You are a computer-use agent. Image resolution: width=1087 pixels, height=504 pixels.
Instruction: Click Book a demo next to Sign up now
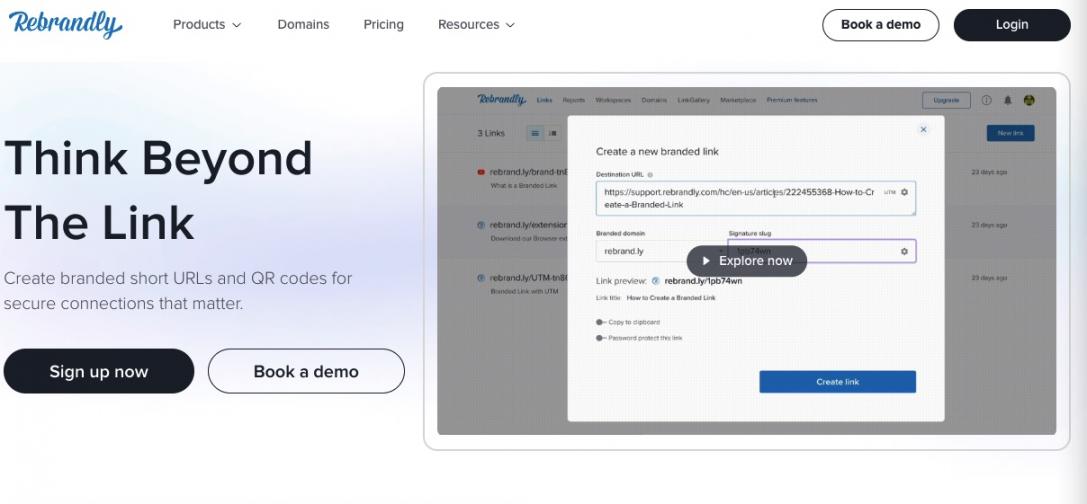click(x=306, y=371)
